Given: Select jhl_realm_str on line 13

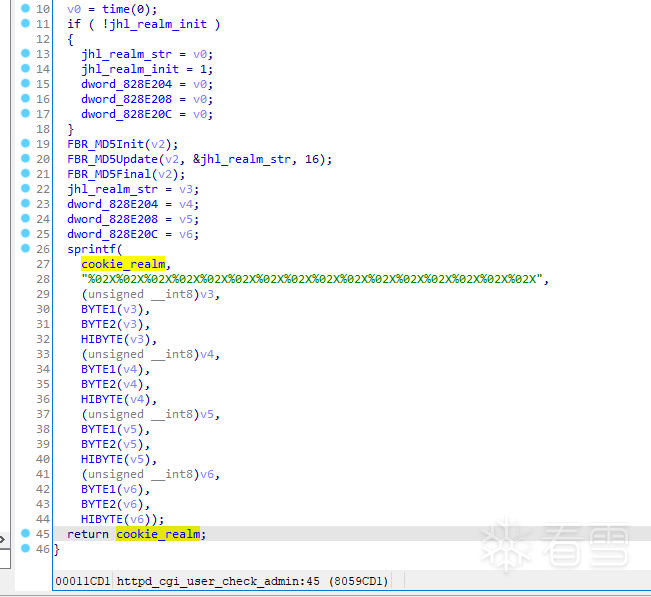Looking at the screenshot, I should [127, 54].
